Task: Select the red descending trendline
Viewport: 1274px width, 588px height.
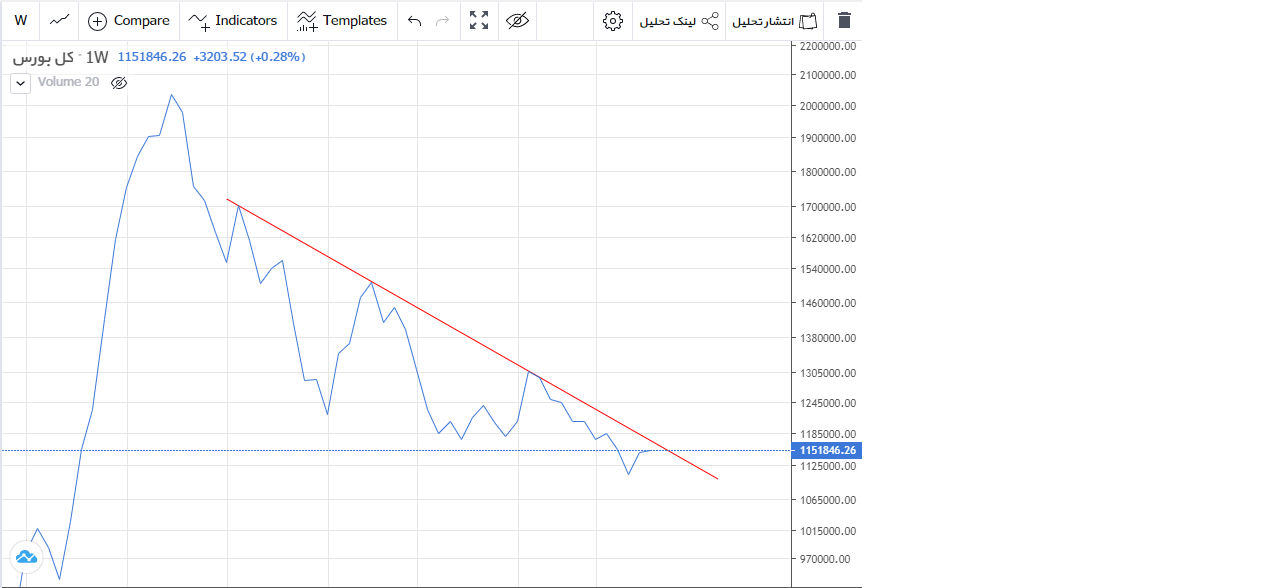Action: (x=472, y=339)
